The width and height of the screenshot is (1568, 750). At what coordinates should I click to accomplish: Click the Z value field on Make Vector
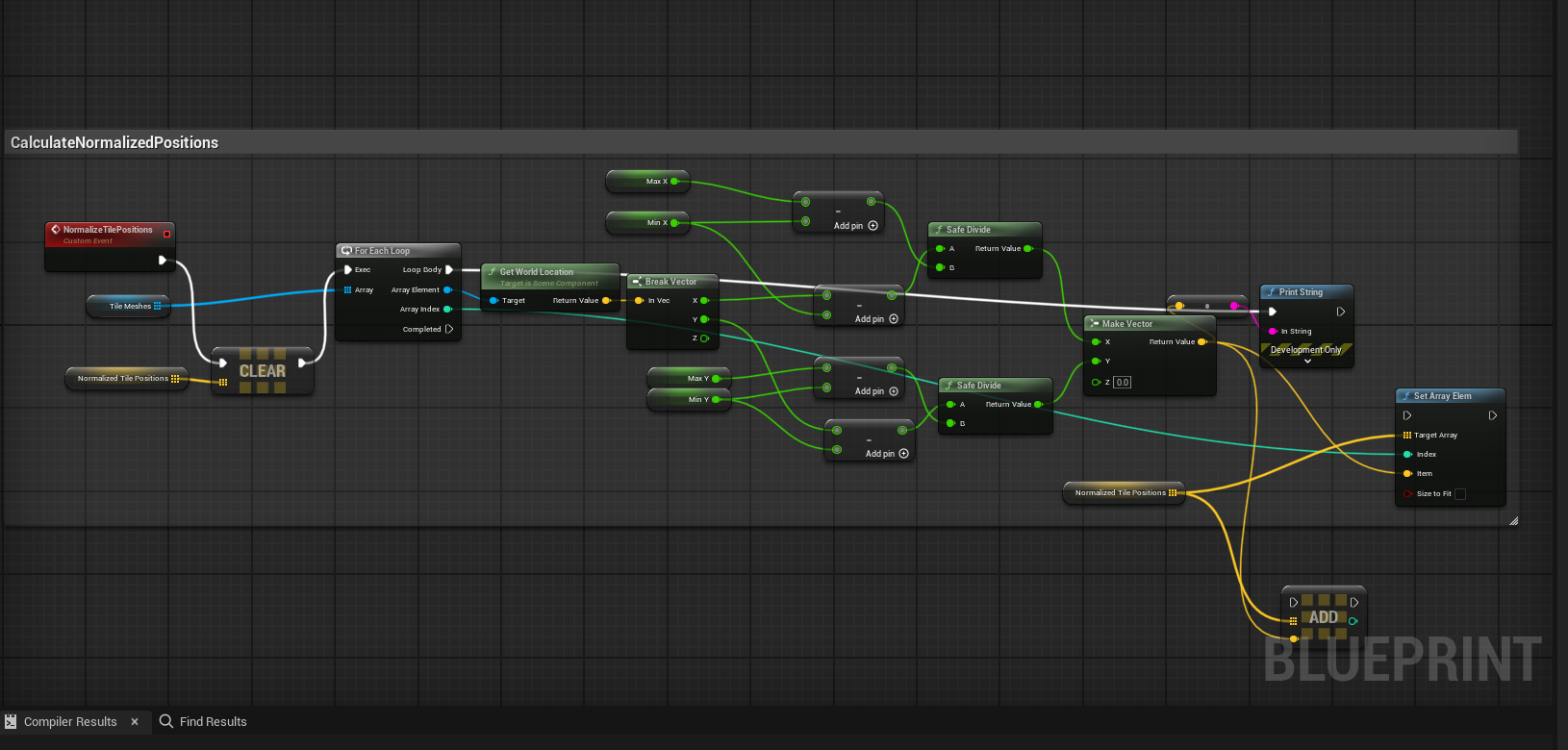pyautogui.click(x=1123, y=383)
